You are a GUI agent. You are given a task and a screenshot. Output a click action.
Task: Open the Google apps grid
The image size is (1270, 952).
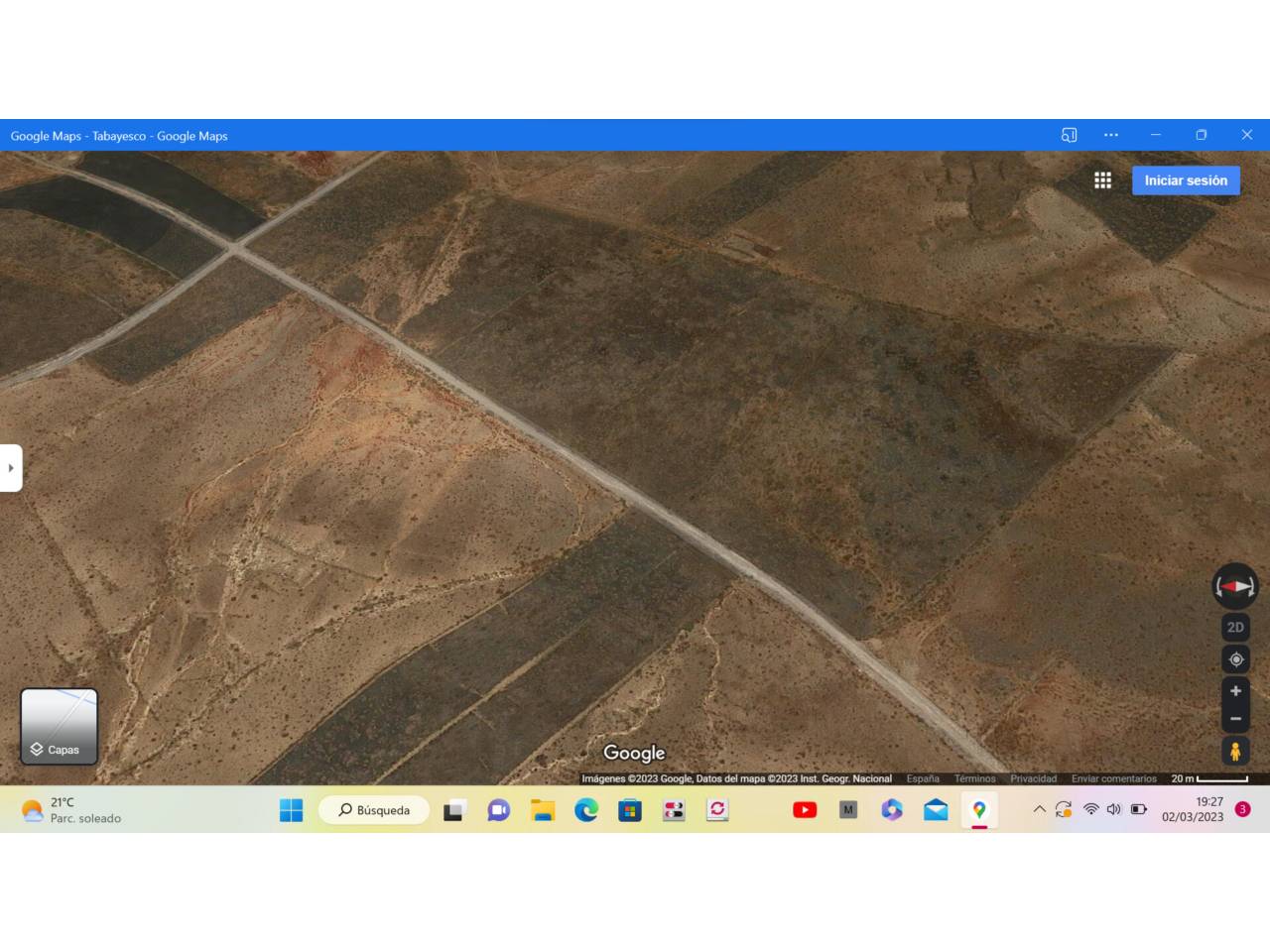tap(1102, 180)
